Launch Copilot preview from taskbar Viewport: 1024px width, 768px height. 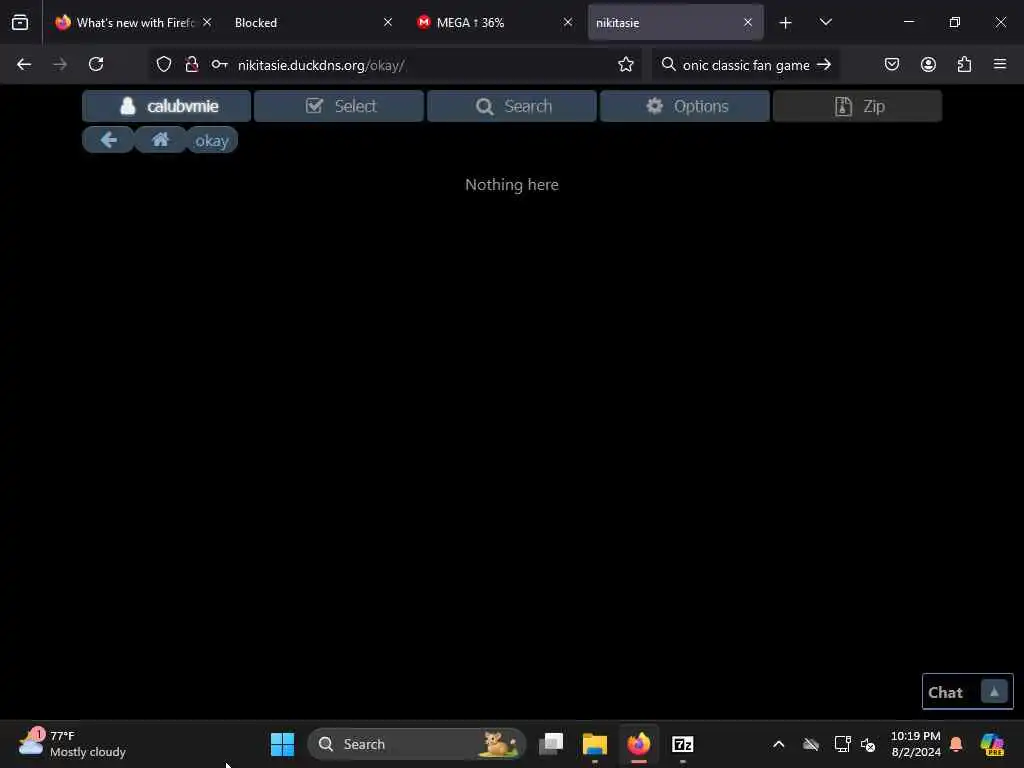(x=993, y=744)
